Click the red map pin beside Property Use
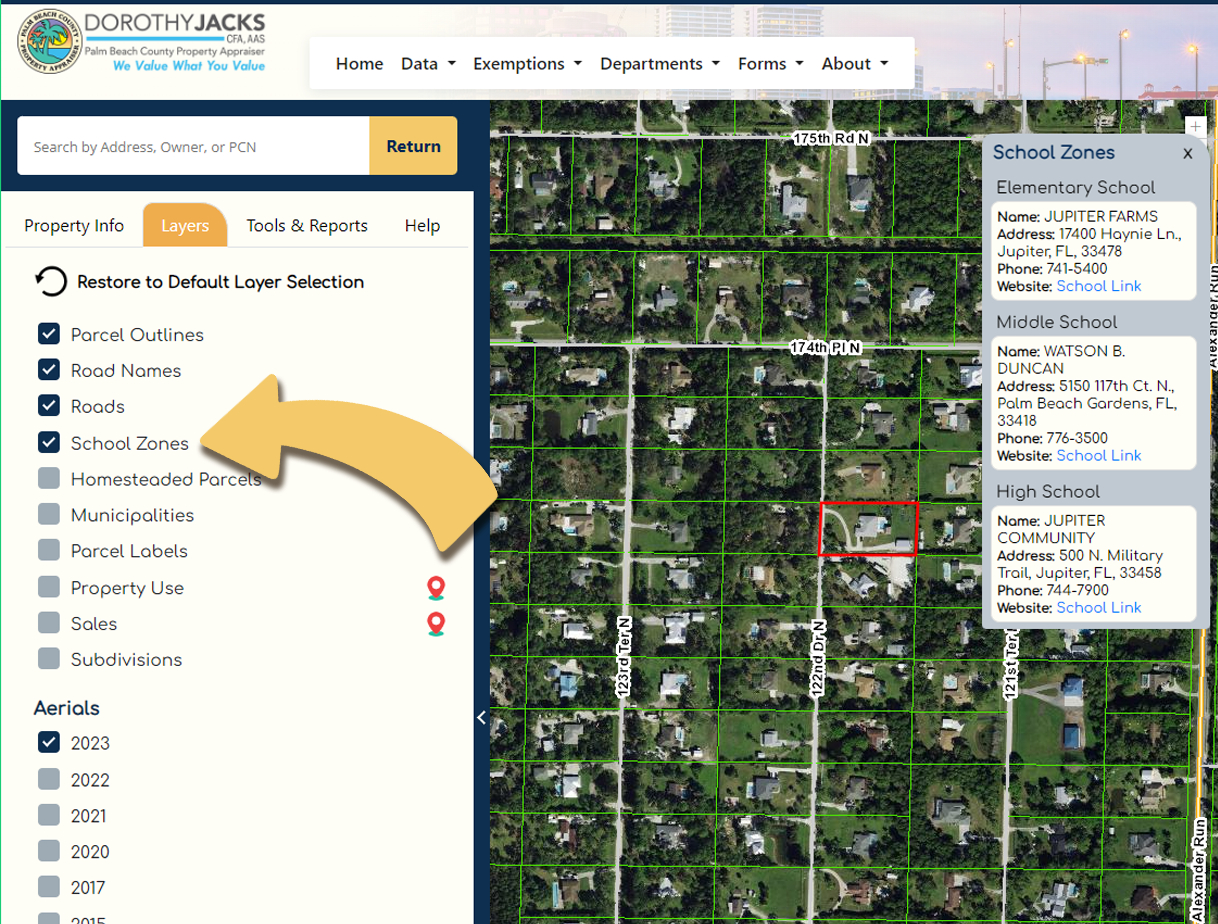 436,588
